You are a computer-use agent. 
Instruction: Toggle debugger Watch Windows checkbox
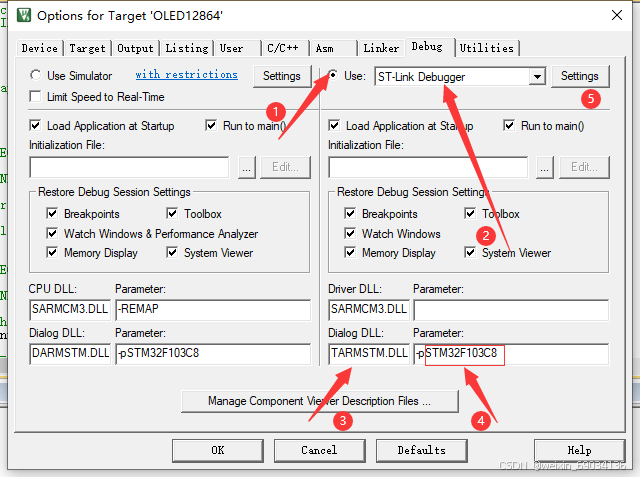point(350,233)
